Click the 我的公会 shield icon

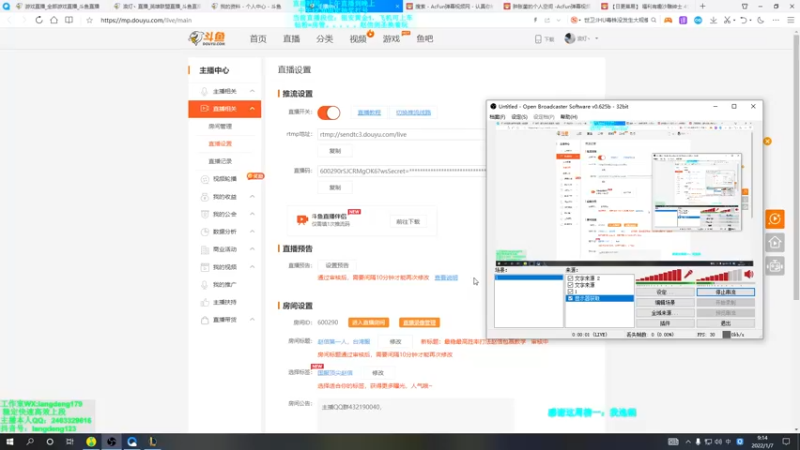click(205, 214)
